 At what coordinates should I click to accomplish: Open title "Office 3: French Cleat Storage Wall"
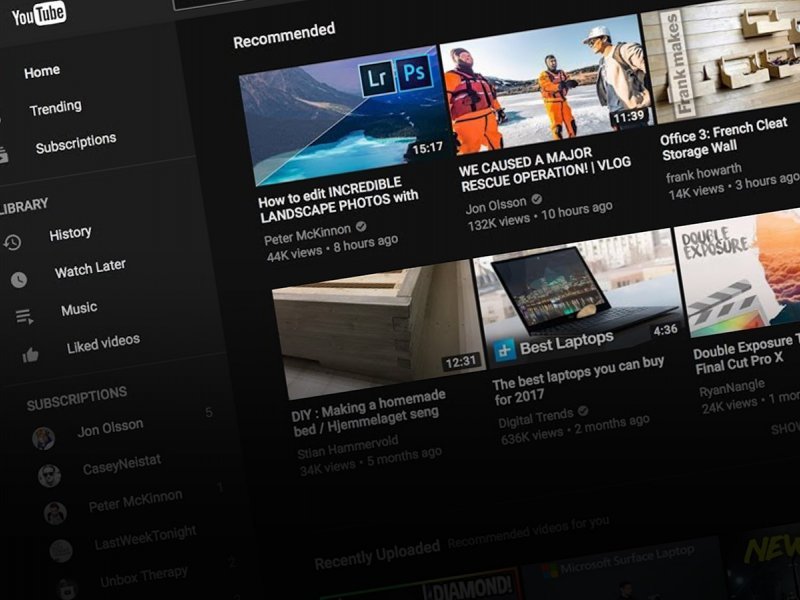pyautogui.click(x=723, y=138)
